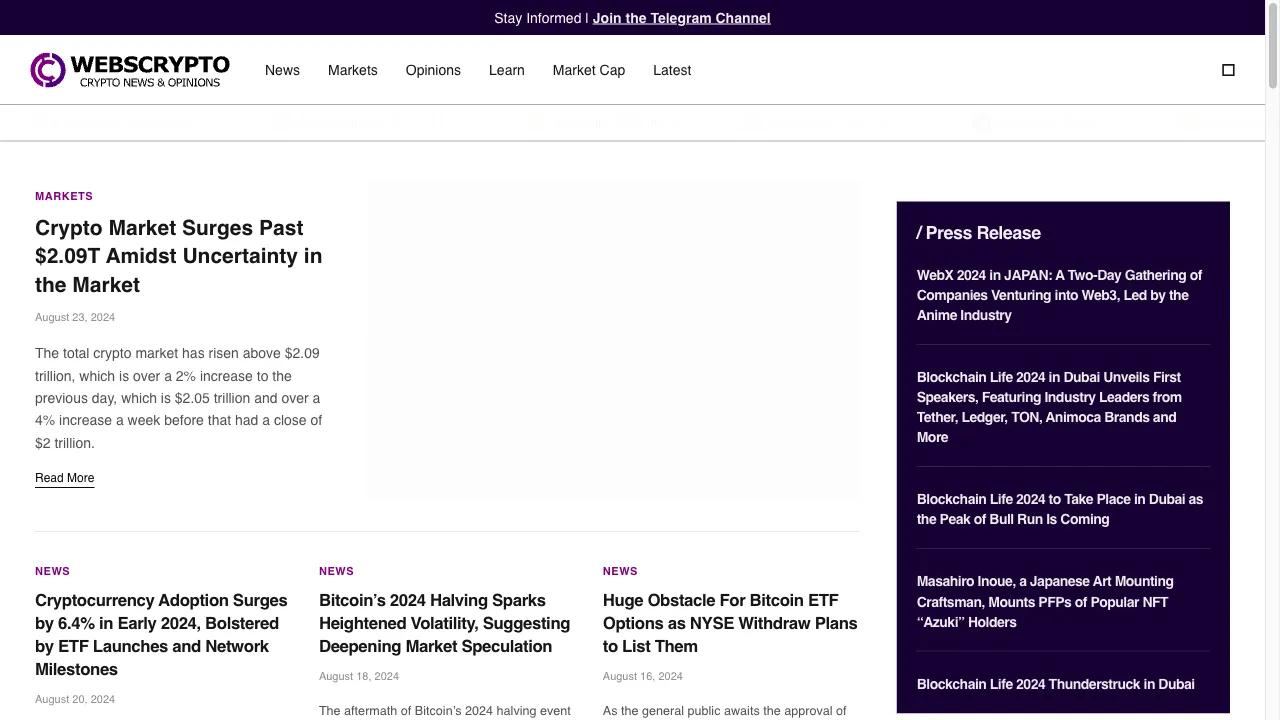Open the Markets menu item
This screenshot has height=720, width=1280.
click(x=352, y=70)
